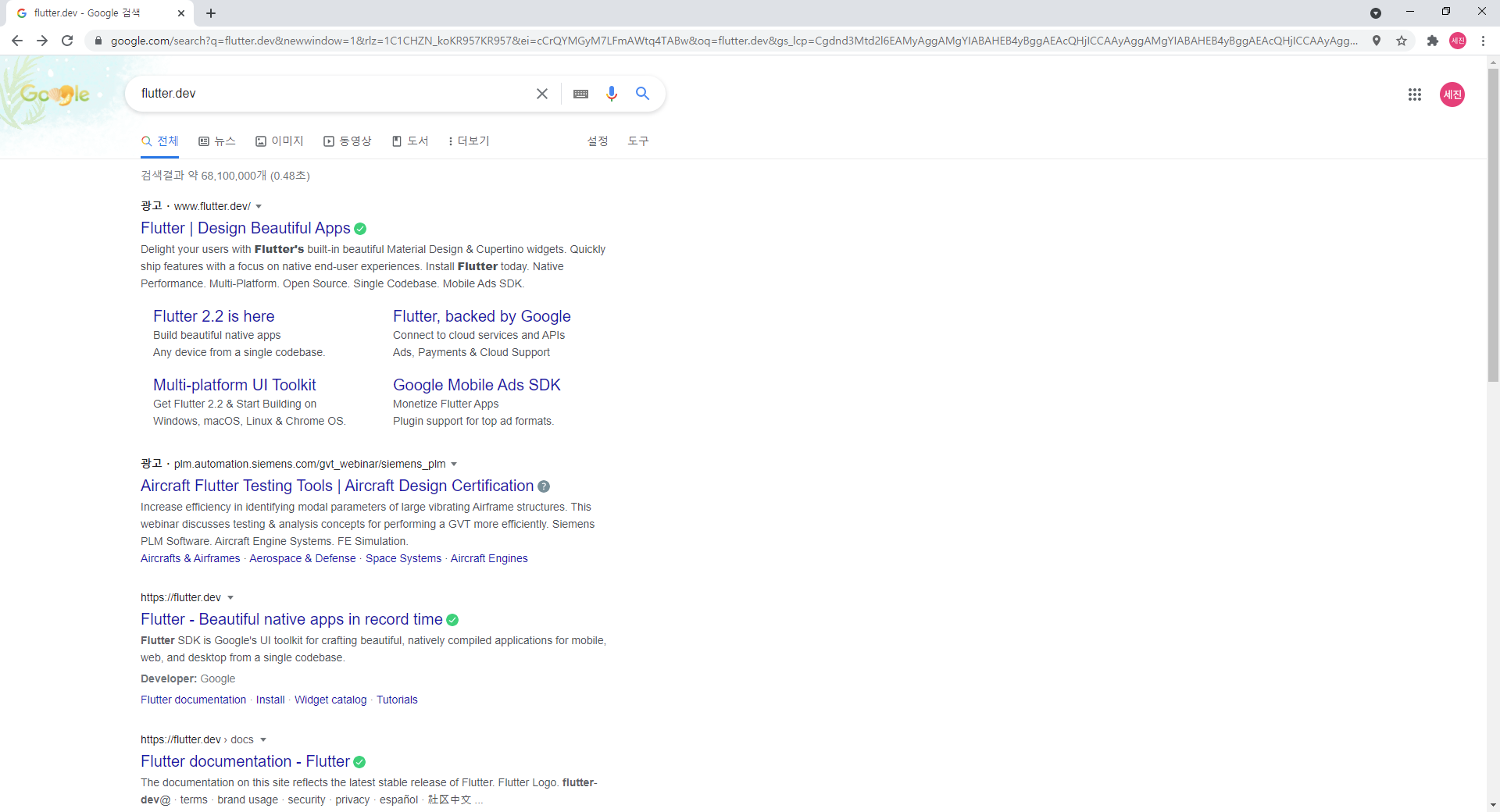The image size is (1500, 812).
Task: Click the Google logo
Action: 55,94
